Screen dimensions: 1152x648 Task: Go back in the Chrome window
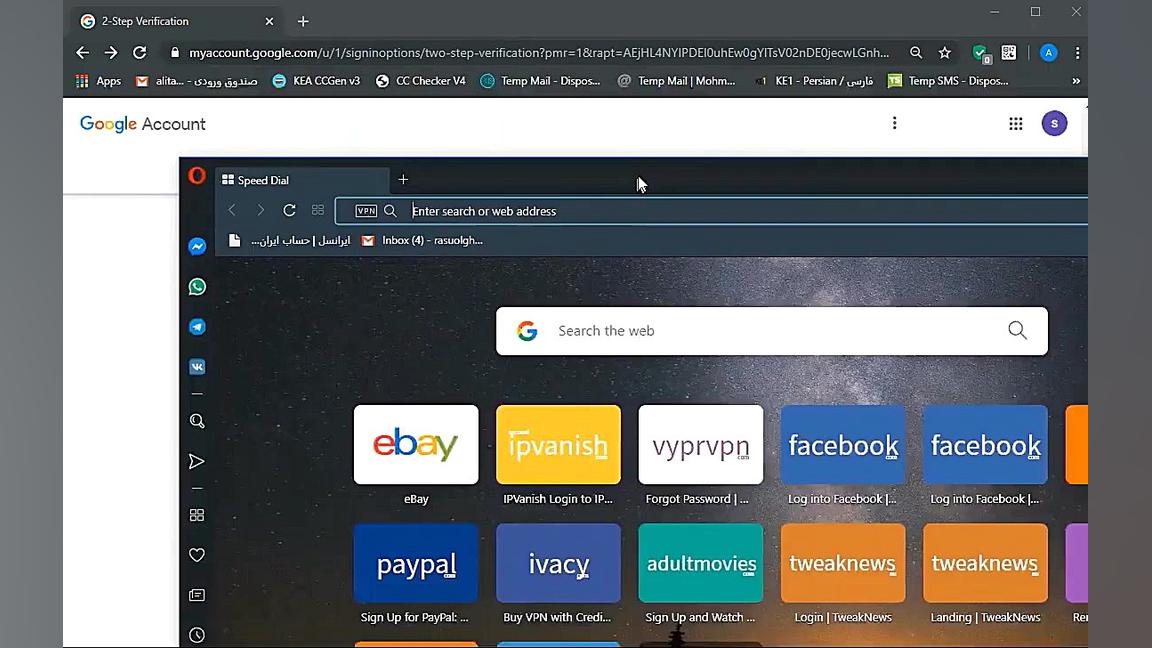tap(82, 53)
